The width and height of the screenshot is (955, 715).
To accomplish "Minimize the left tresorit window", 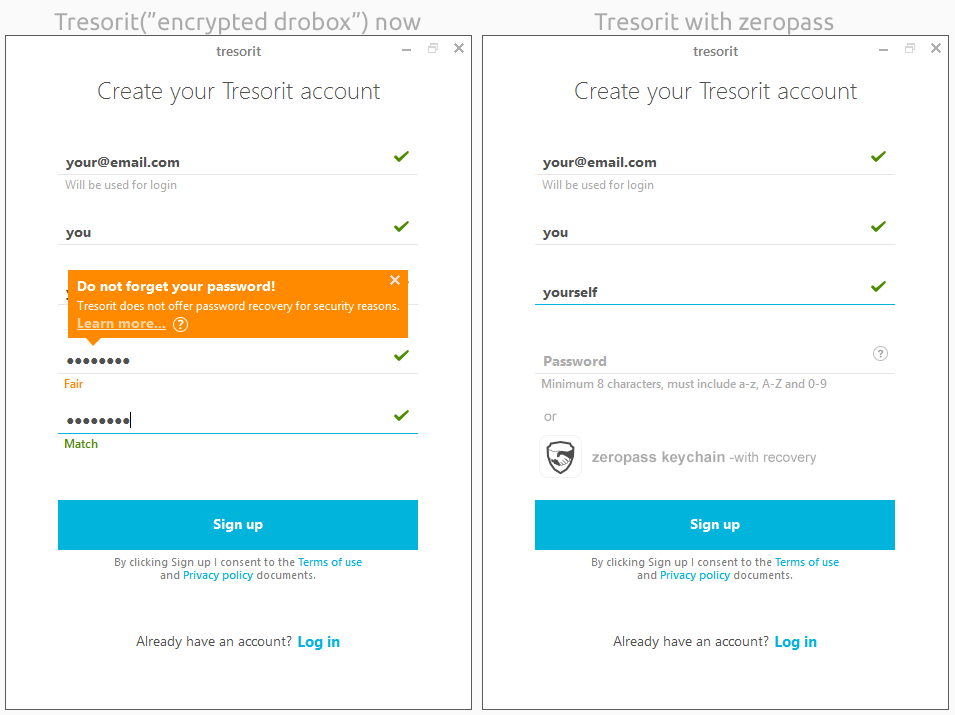I will pyautogui.click(x=407, y=48).
